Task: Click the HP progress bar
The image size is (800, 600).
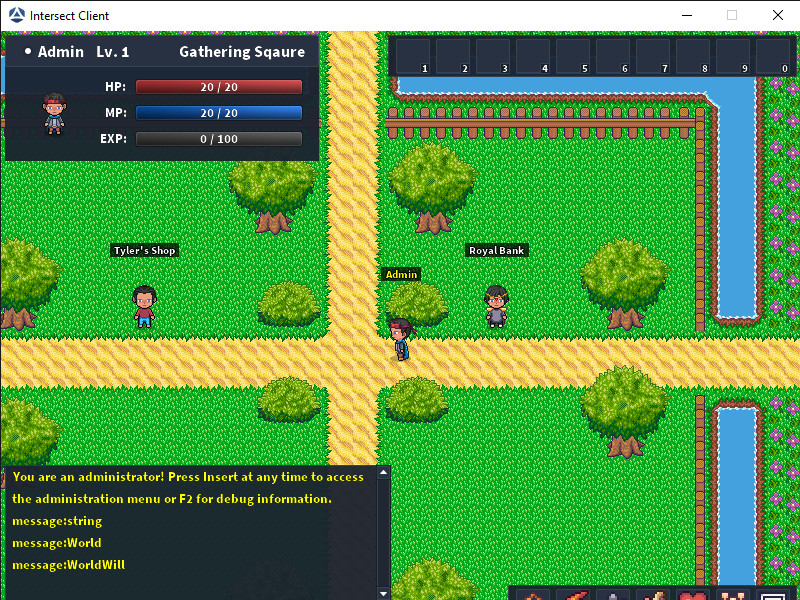Action: point(219,87)
